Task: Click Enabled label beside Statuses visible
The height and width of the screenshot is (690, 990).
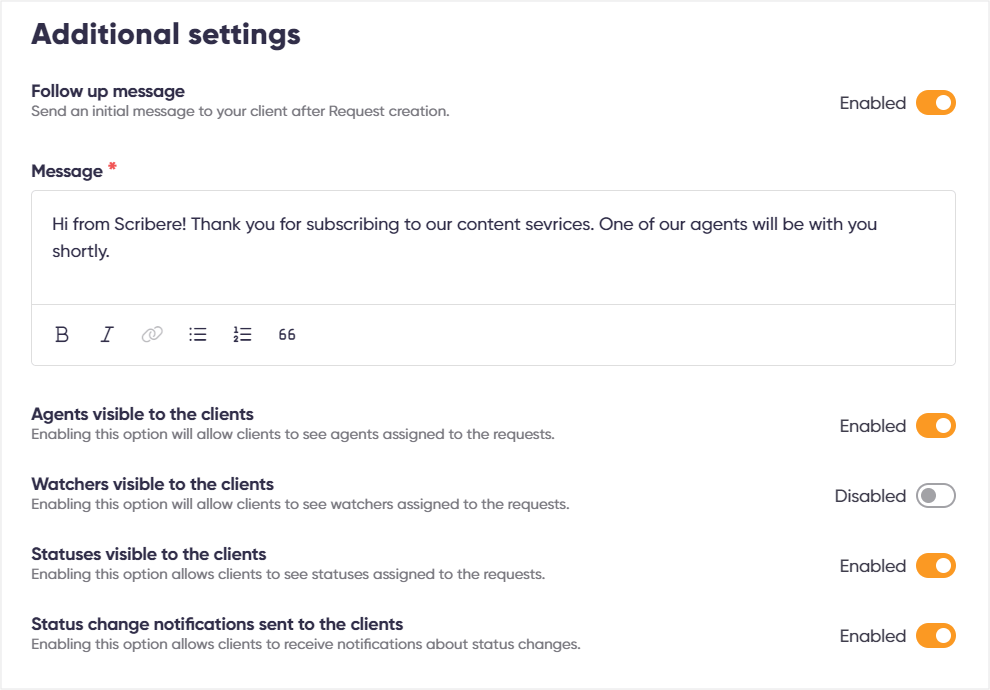Action: [873, 566]
